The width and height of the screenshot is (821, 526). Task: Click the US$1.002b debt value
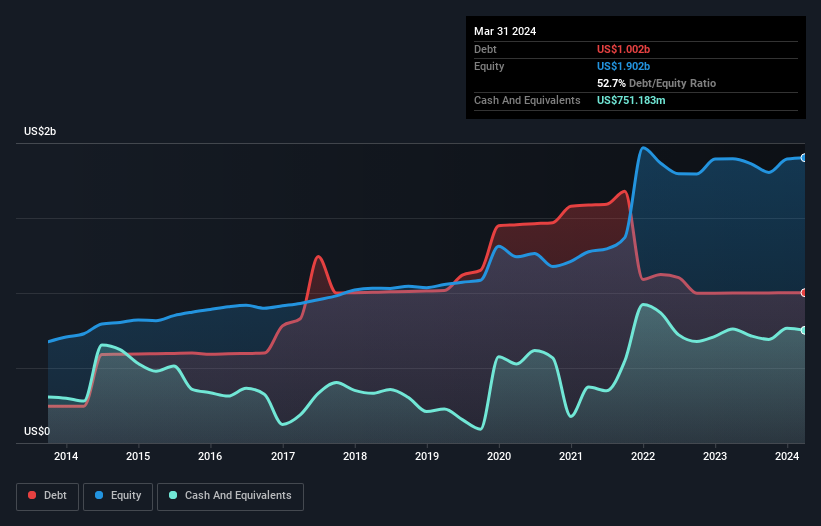tap(623, 49)
